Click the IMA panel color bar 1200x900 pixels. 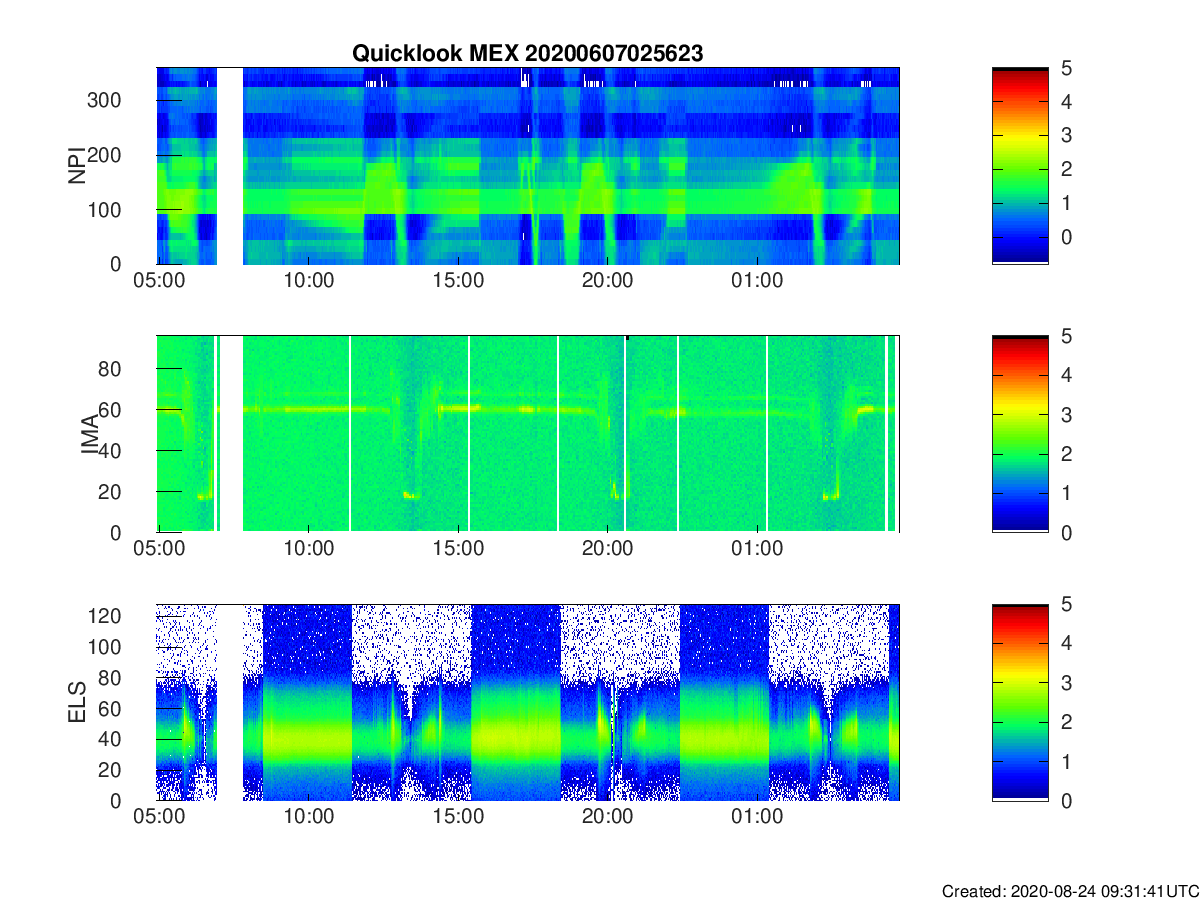1020,434
